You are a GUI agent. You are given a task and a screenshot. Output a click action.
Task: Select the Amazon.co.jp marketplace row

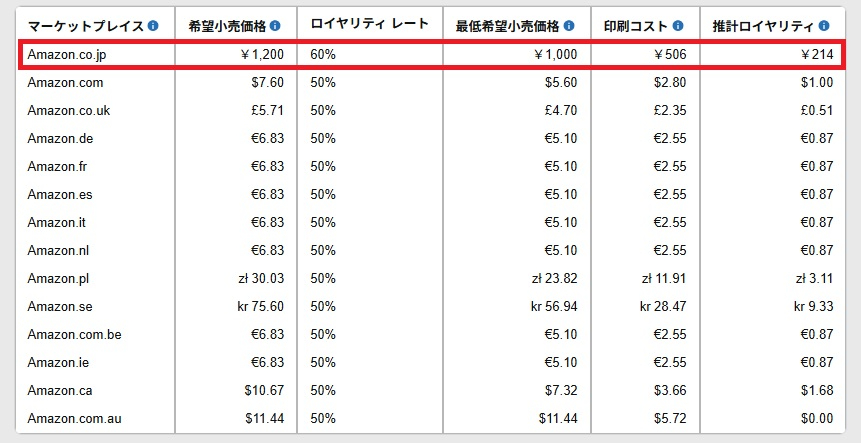coord(430,54)
